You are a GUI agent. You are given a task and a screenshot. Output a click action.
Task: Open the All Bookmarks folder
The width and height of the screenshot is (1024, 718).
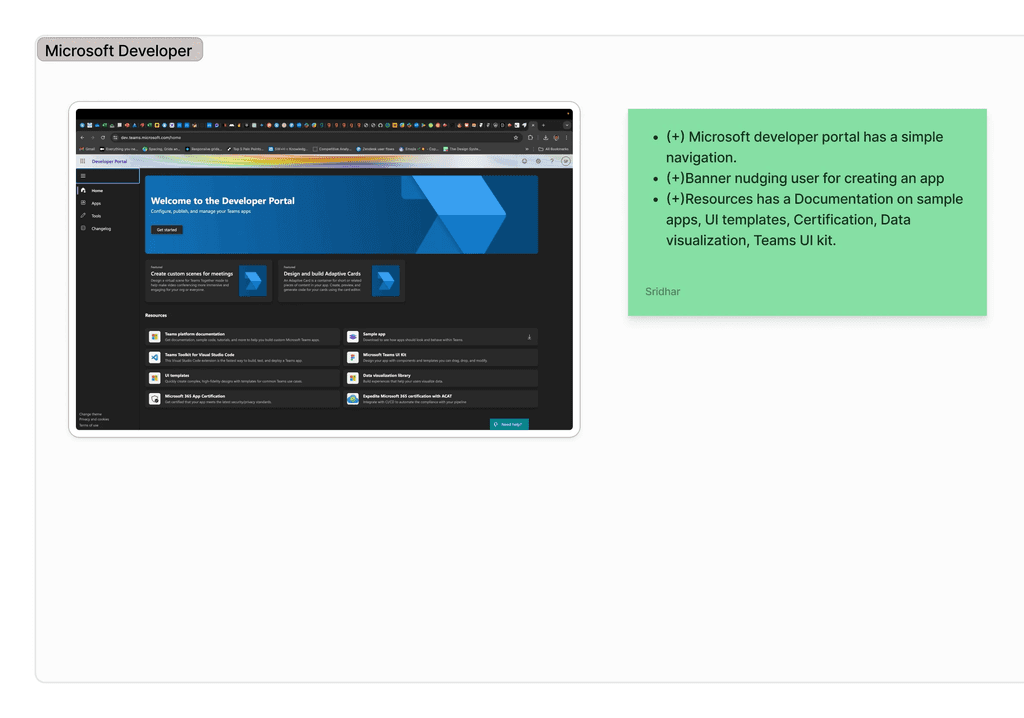553,149
